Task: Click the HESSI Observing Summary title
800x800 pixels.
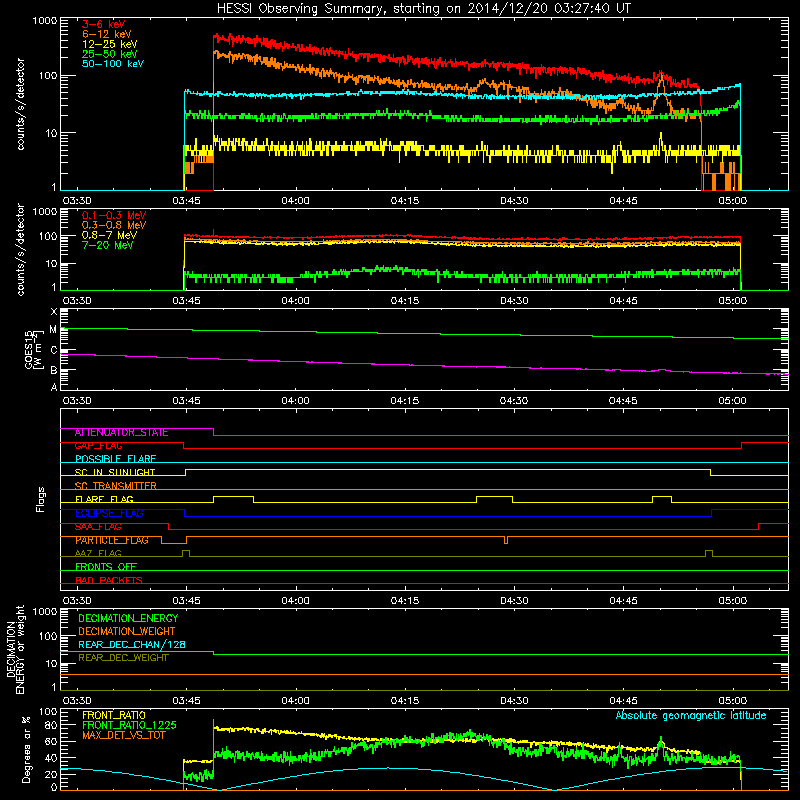Action: (424, 8)
